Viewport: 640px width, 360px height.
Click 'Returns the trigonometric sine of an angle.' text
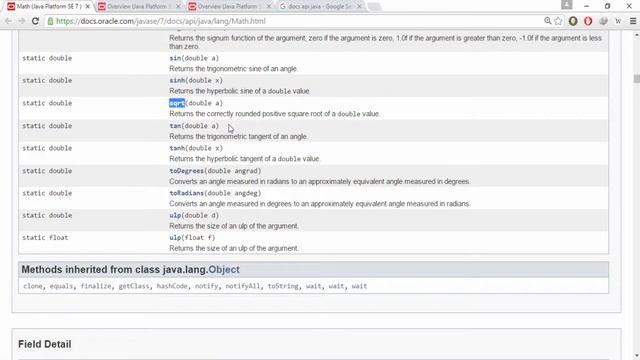[x=233, y=69]
